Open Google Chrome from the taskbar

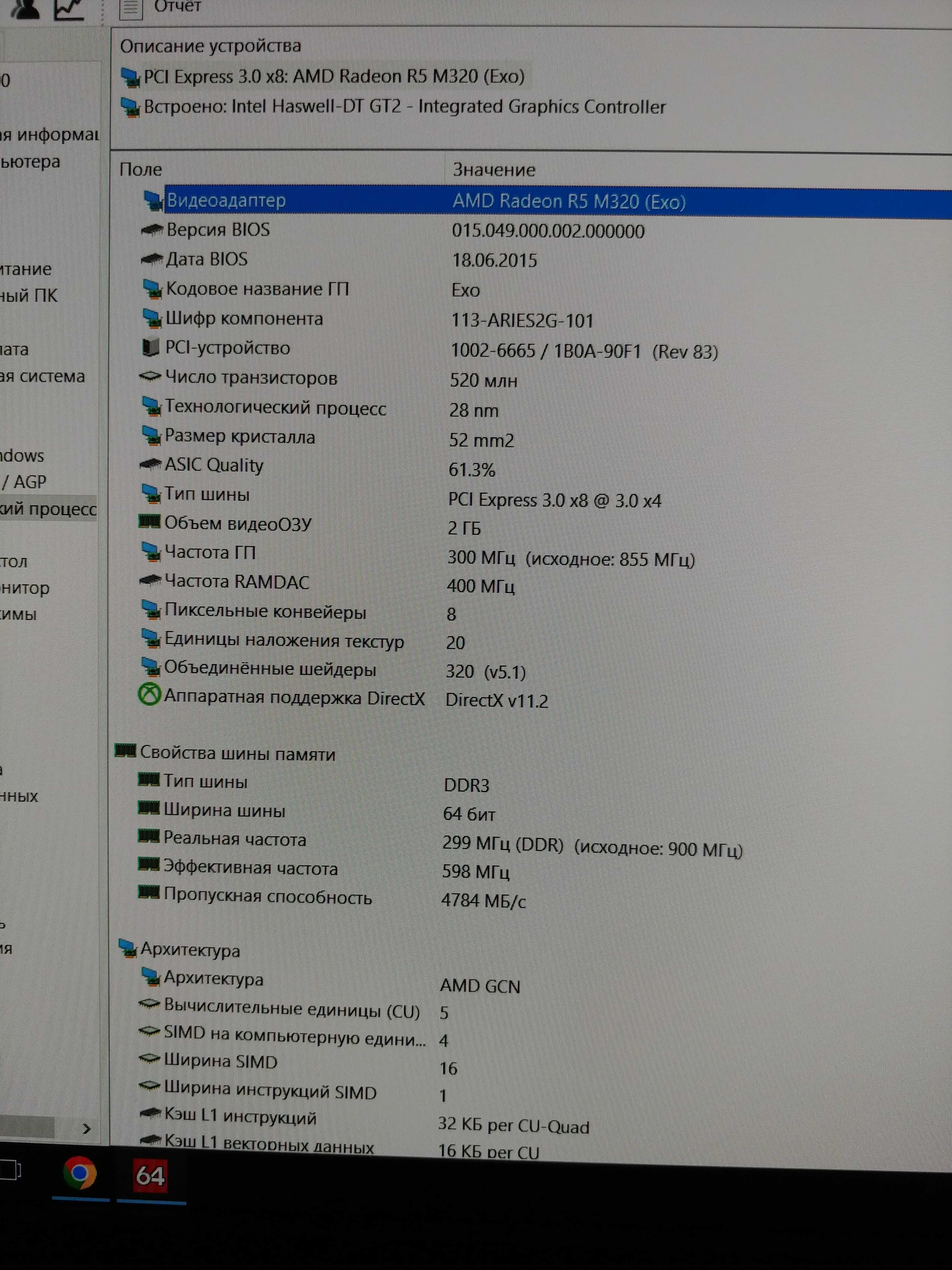(80, 1173)
